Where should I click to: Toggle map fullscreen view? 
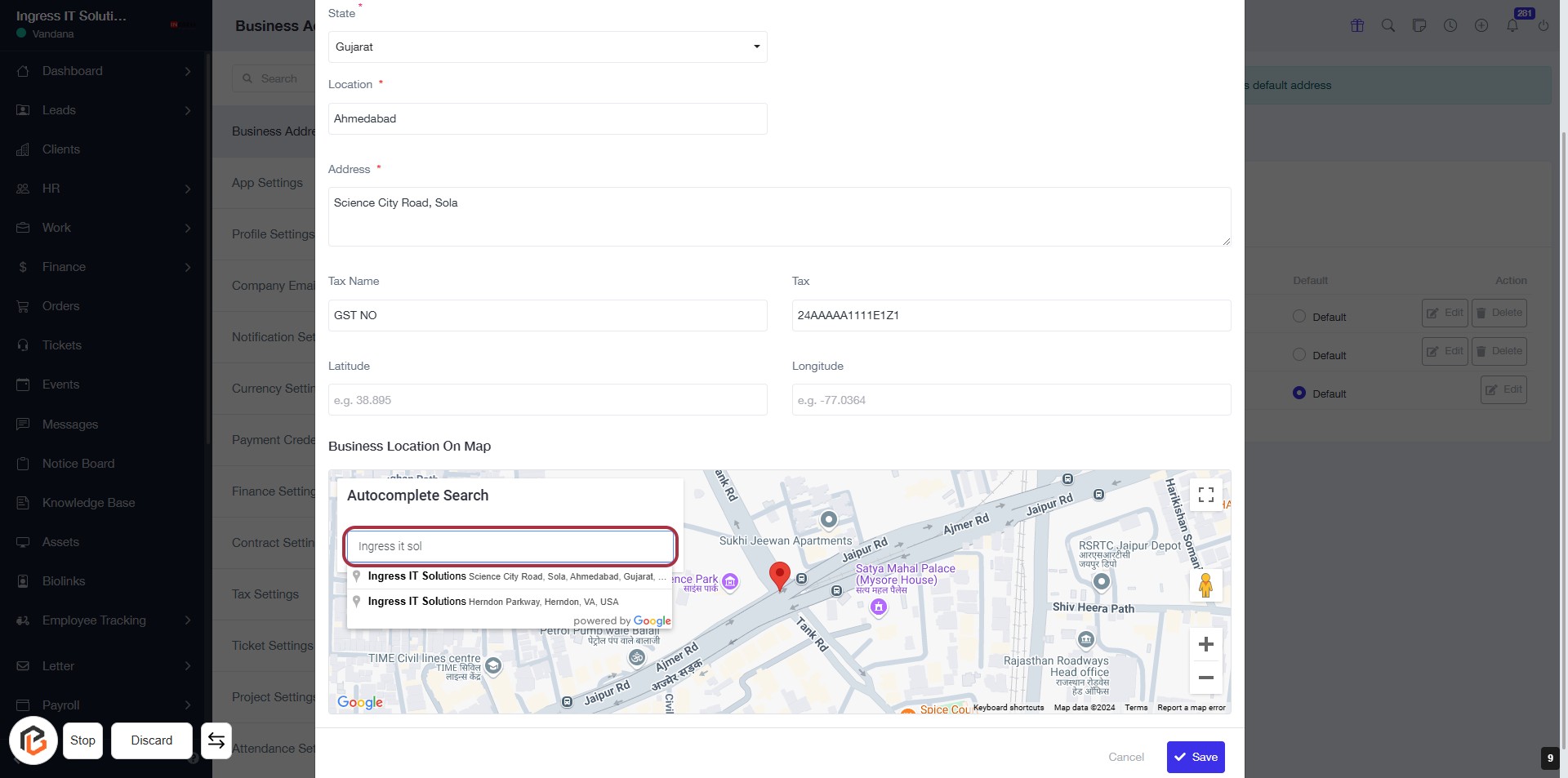[x=1205, y=495]
